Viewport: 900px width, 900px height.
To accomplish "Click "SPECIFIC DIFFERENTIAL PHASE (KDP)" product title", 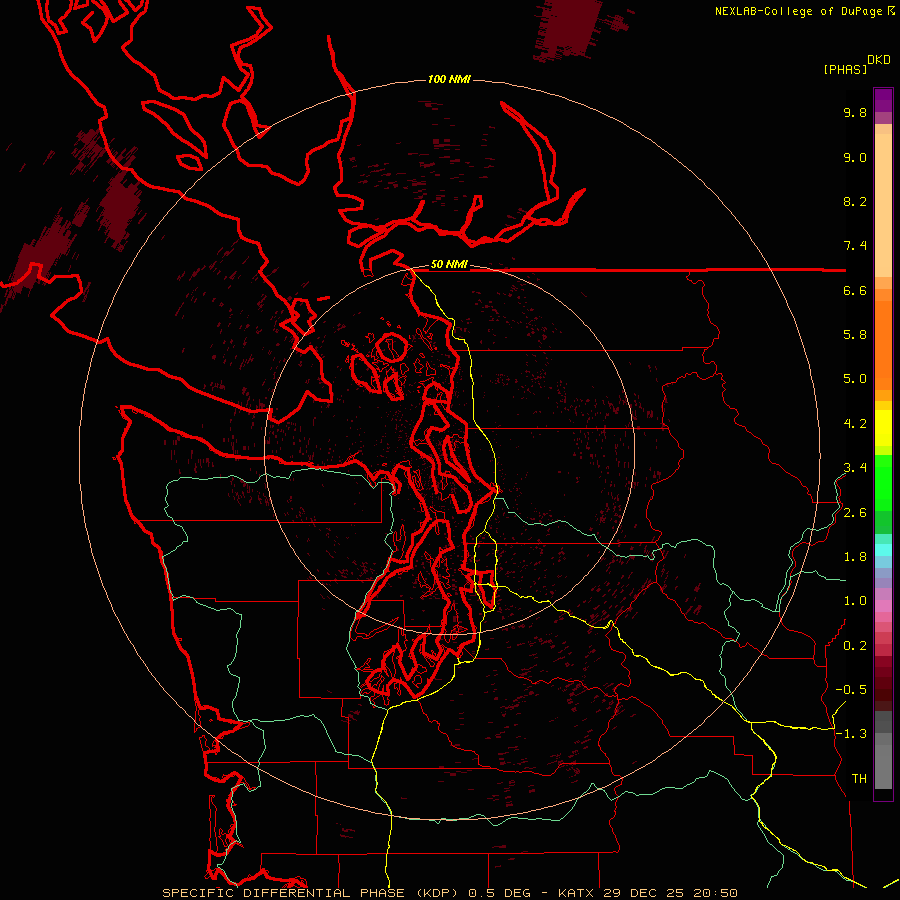I will click(312, 893).
